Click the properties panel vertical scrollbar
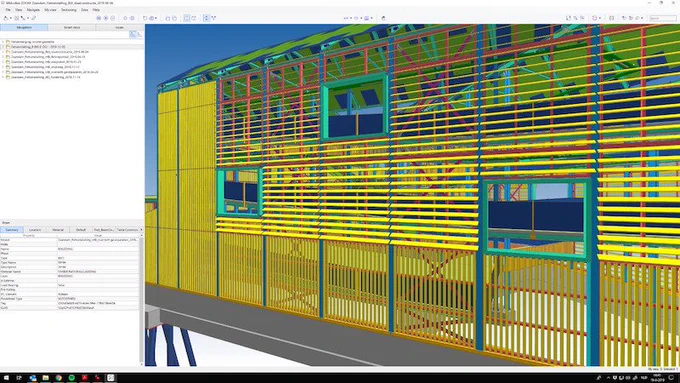This screenshot has width=680, height=383. point(141,299)
